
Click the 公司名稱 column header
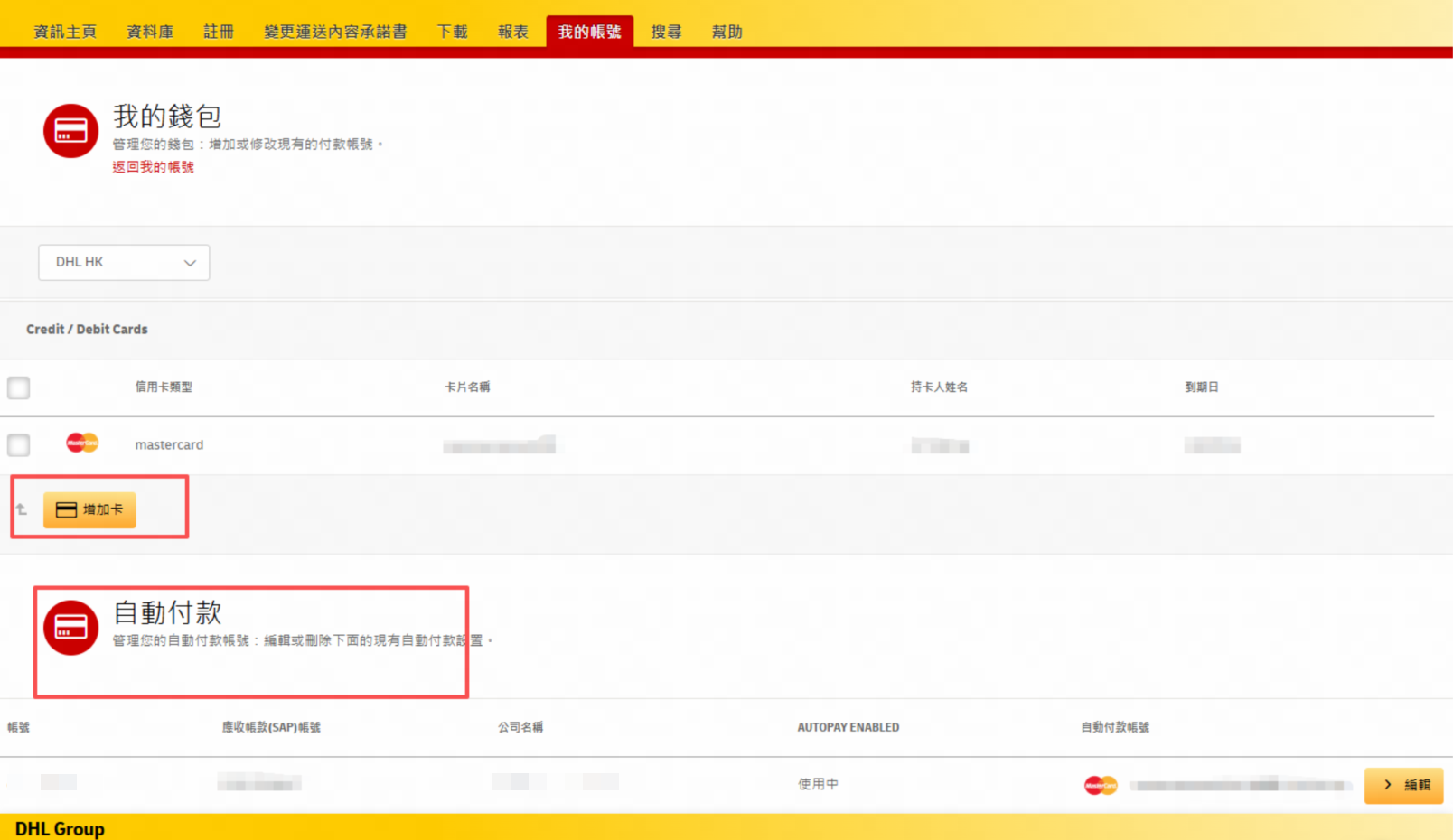520,727
